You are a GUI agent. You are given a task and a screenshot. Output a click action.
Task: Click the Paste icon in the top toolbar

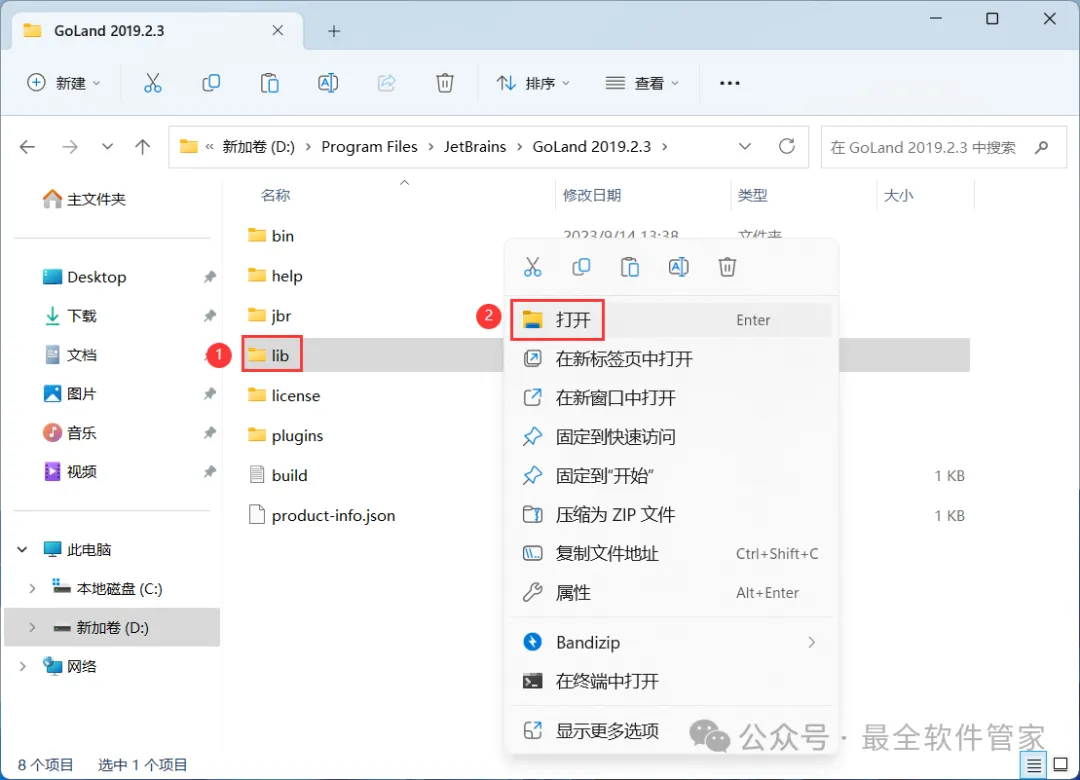point(269,83)
